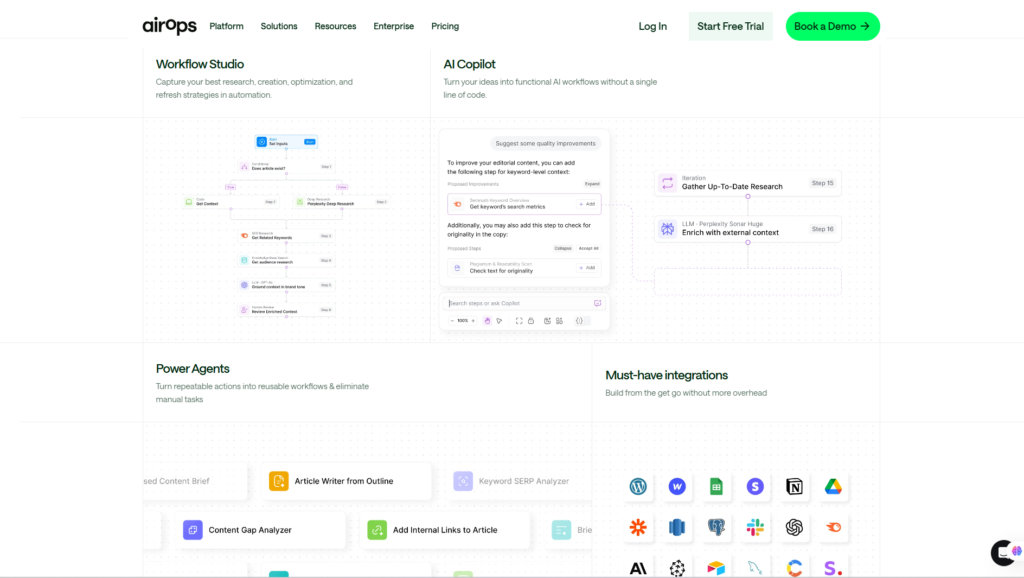Add the Check text for originality step
Viewport: 1024px width, 578px height.
click(587, 268)
